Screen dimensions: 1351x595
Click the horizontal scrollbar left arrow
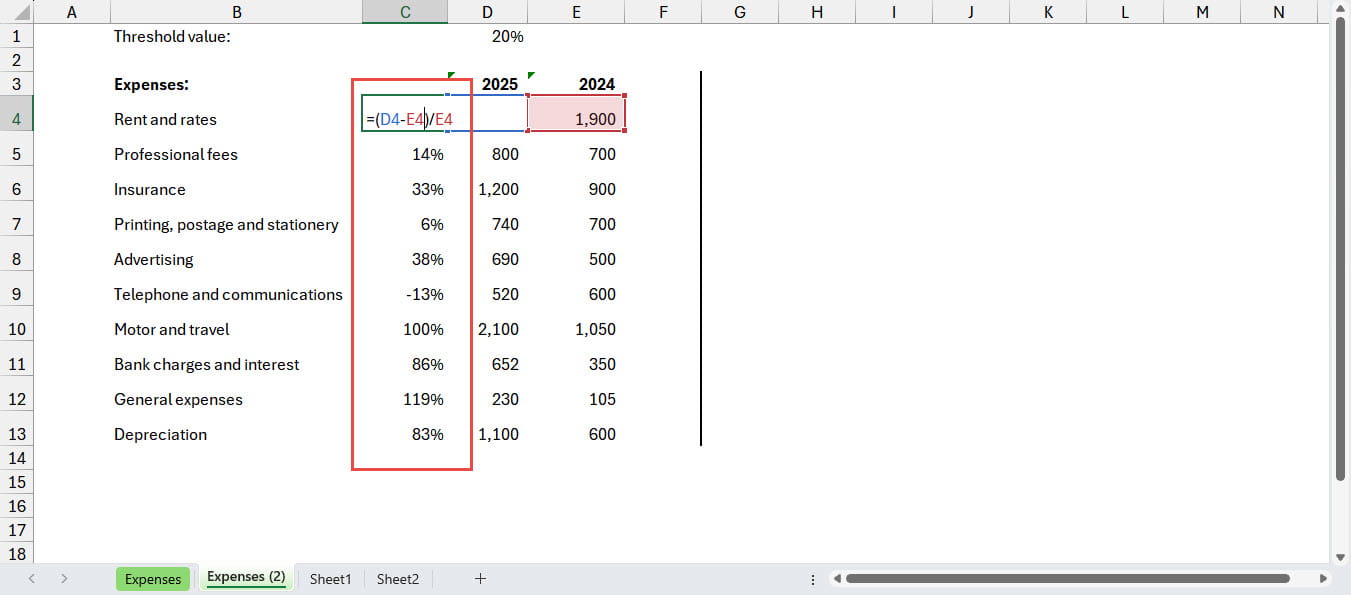tap(837, 578)
